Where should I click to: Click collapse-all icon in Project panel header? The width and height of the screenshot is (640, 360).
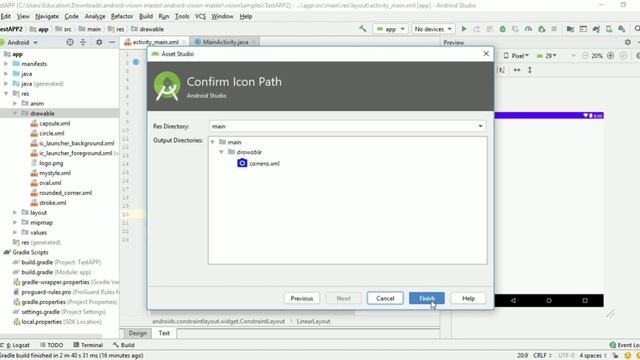[x=83, y=42]
